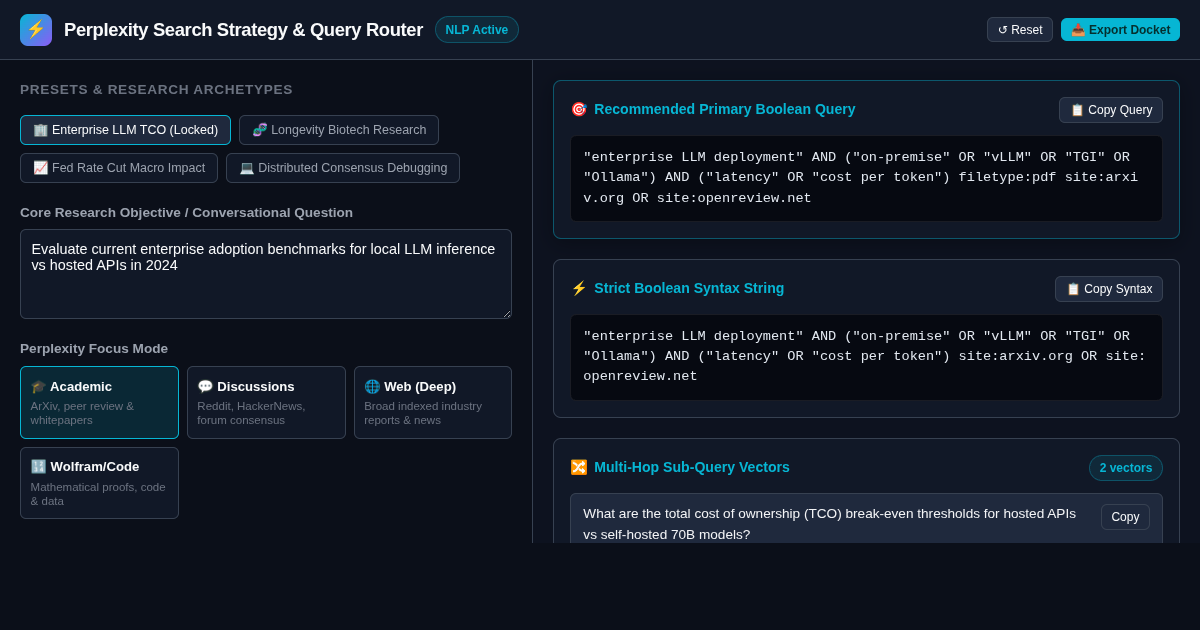Reset the query router
The image size is (1200, 630).
[1020, 30]
